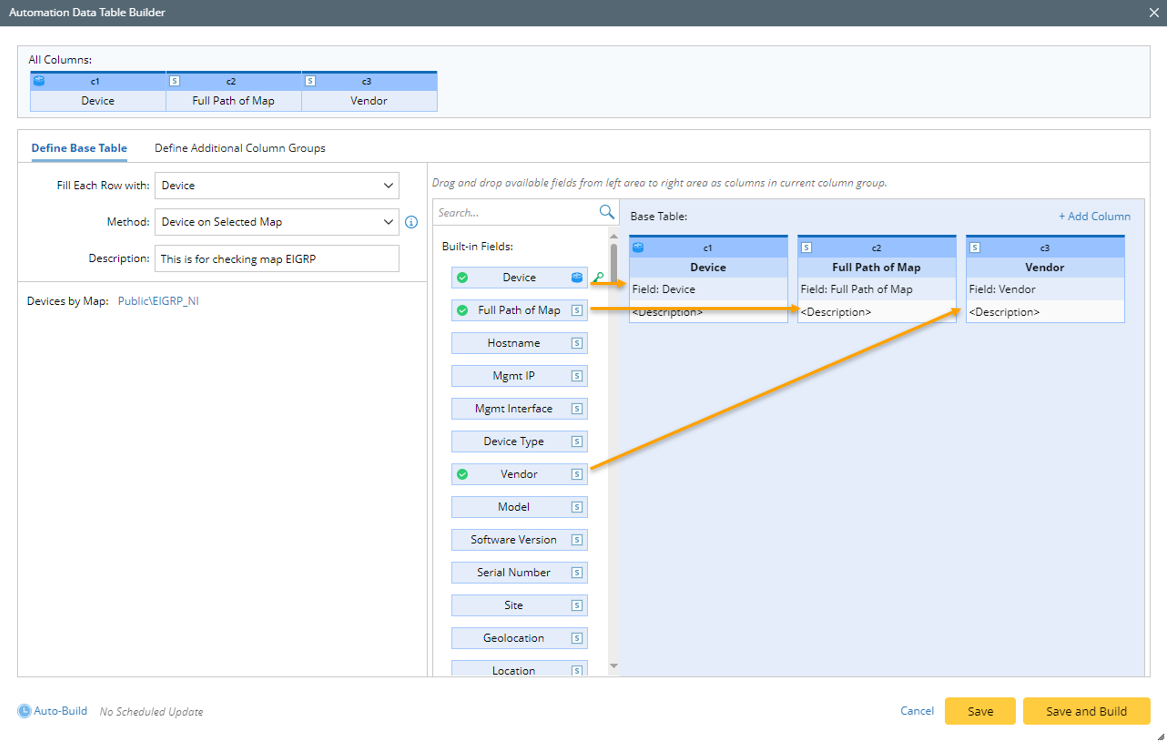The width and height of the screenshot is (1167, 742).
Task: Click the + Add Column link
Action: click(1094, 216)
